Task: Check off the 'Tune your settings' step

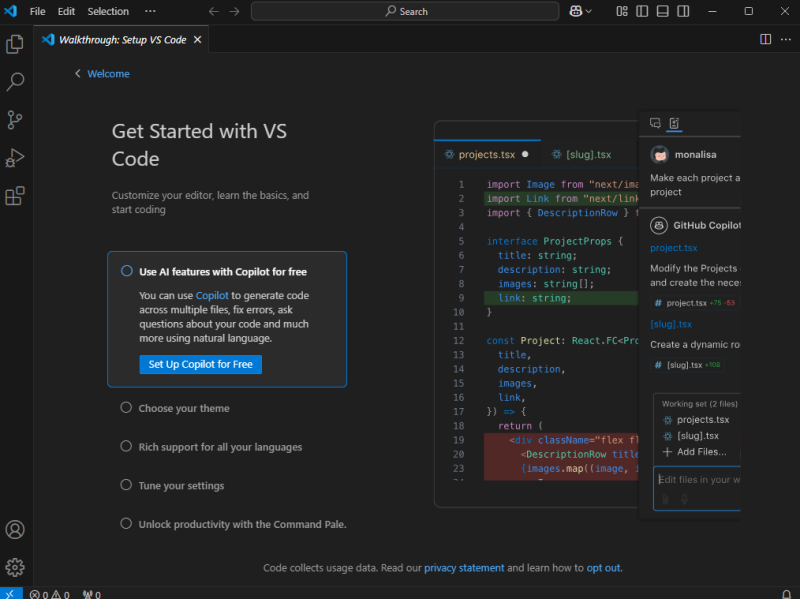Action: coord(126,485)
